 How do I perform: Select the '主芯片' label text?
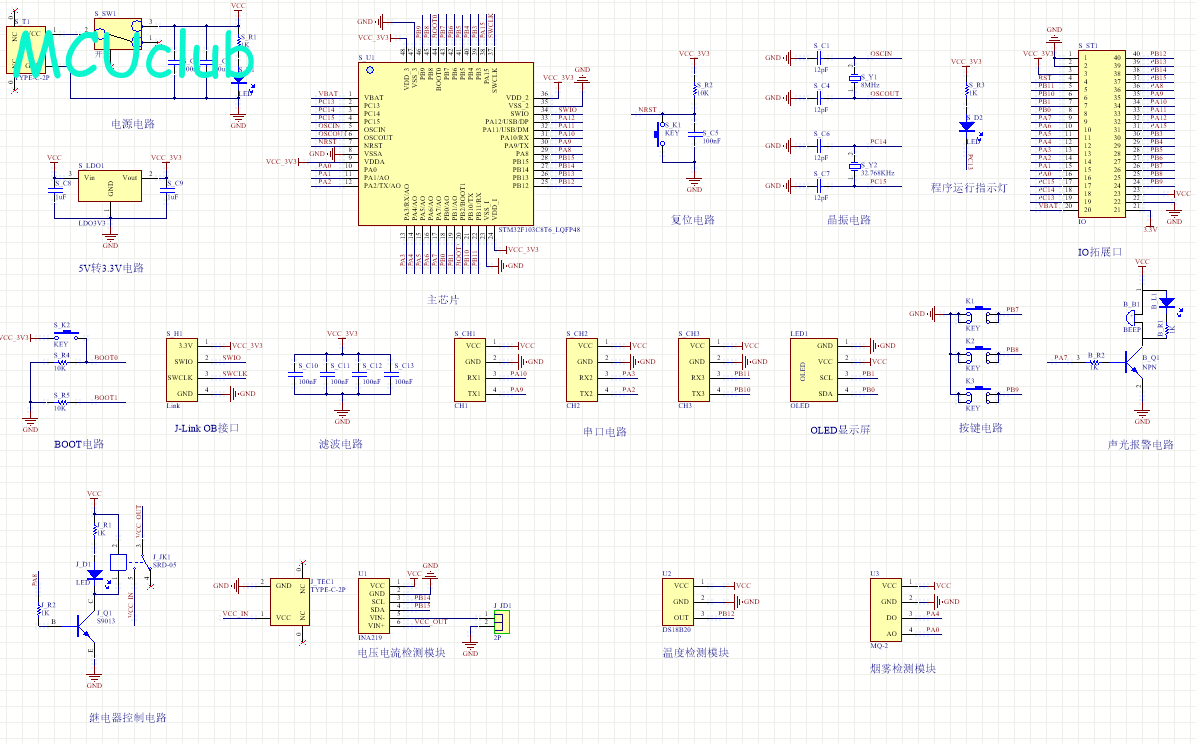[x=443, y=300]
